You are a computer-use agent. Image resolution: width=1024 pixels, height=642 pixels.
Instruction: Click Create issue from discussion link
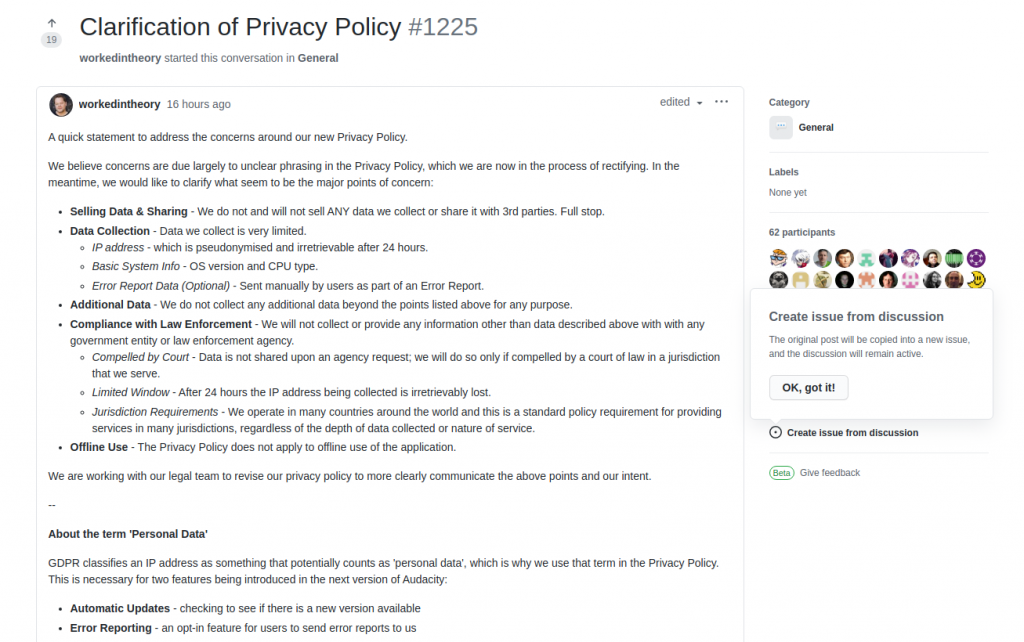coord(852,433)
